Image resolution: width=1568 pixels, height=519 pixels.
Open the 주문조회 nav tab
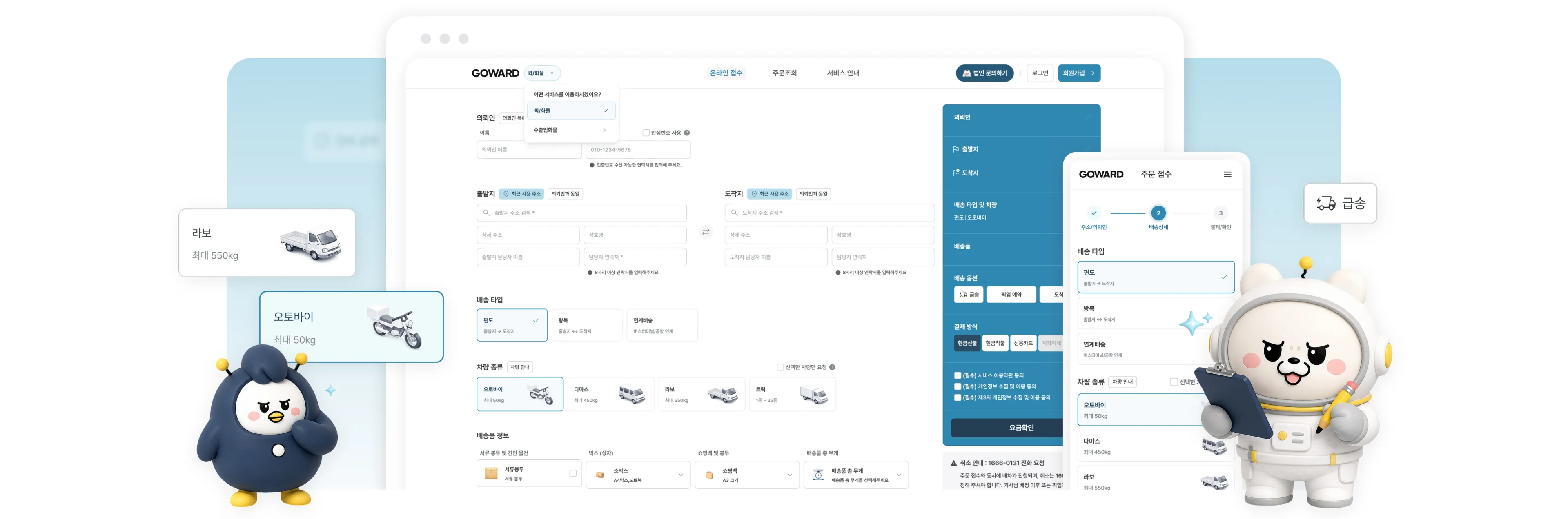point(784,73)
